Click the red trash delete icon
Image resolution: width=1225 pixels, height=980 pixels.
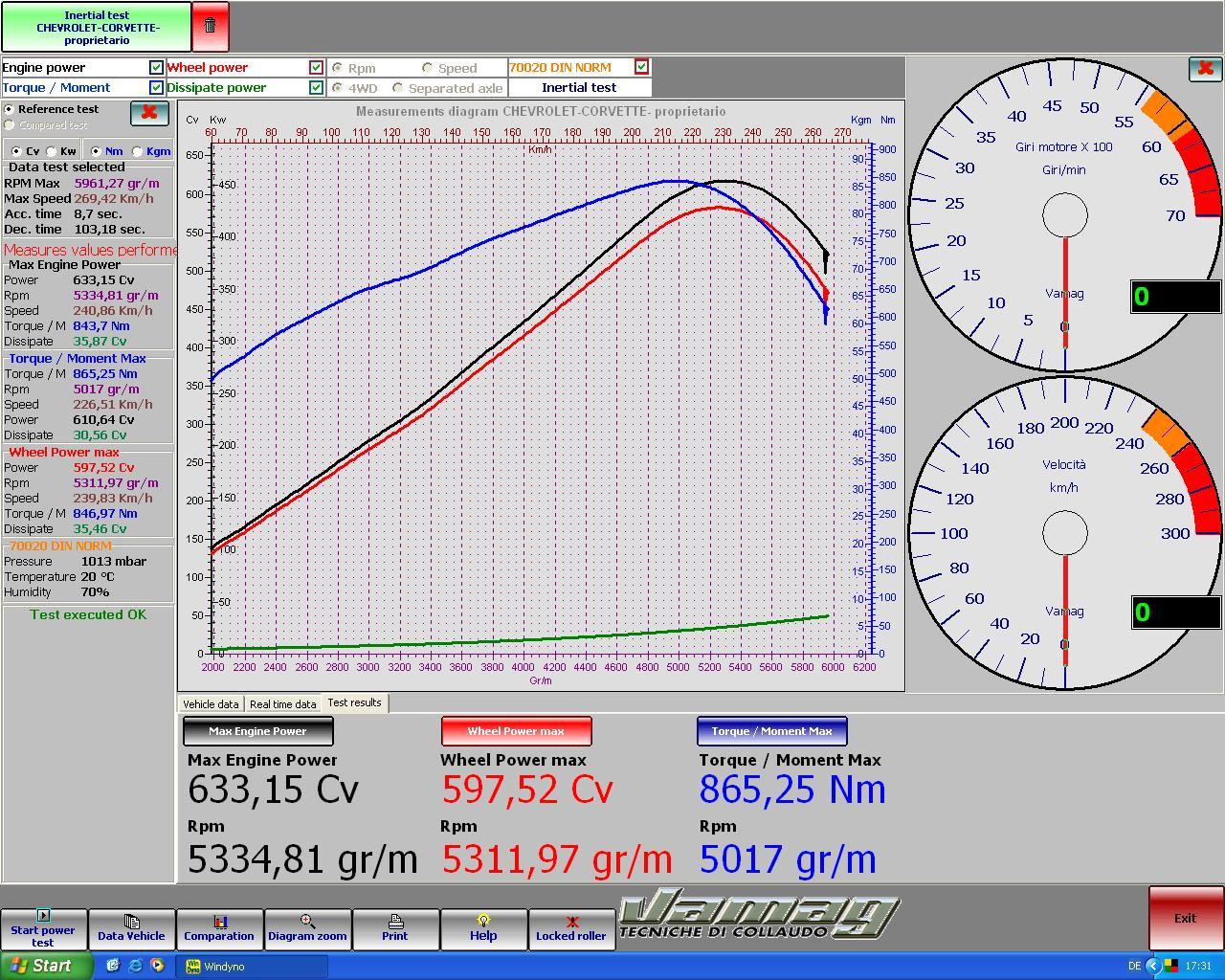click(211, 27)
